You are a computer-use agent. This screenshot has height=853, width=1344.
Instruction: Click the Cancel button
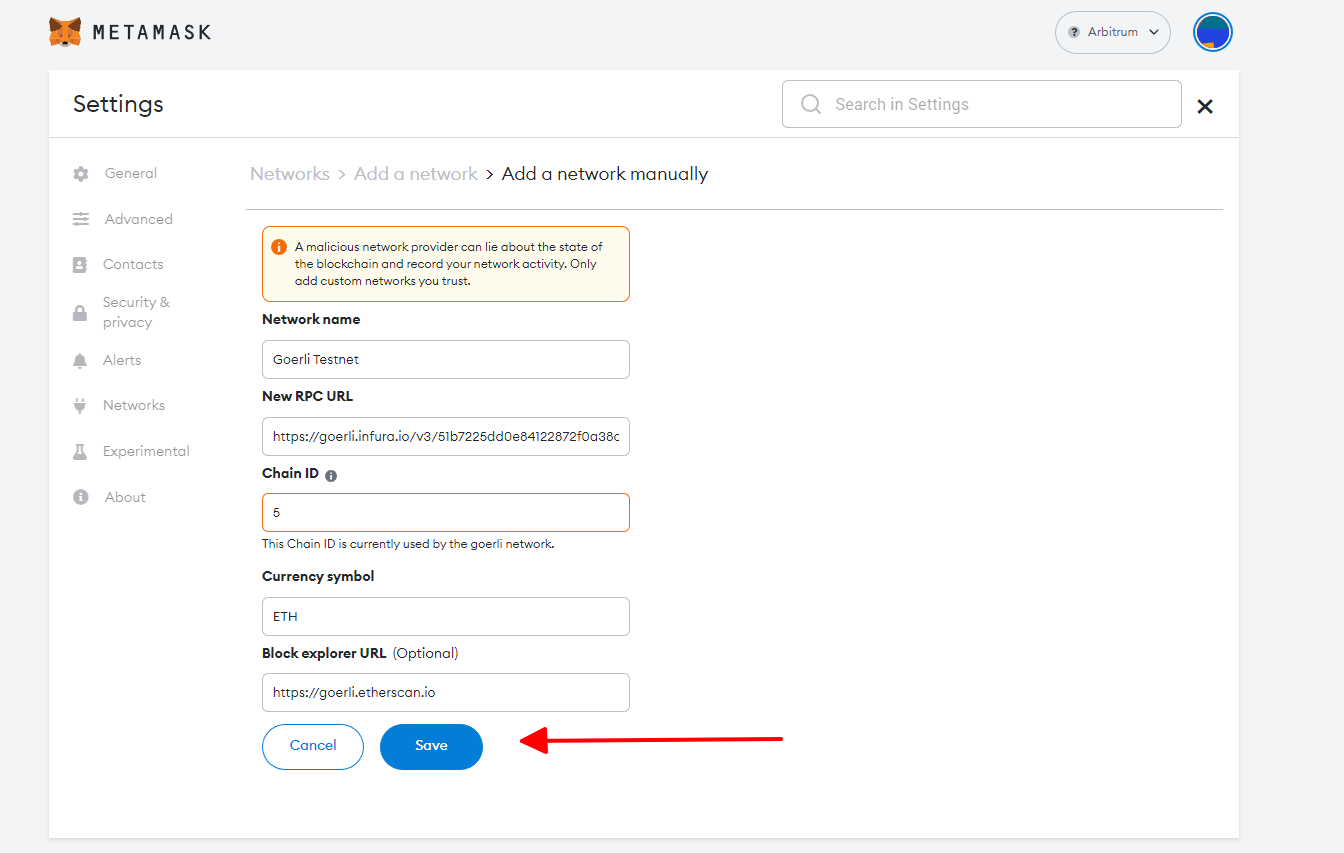pyautogui.click(x=313, y=746)
